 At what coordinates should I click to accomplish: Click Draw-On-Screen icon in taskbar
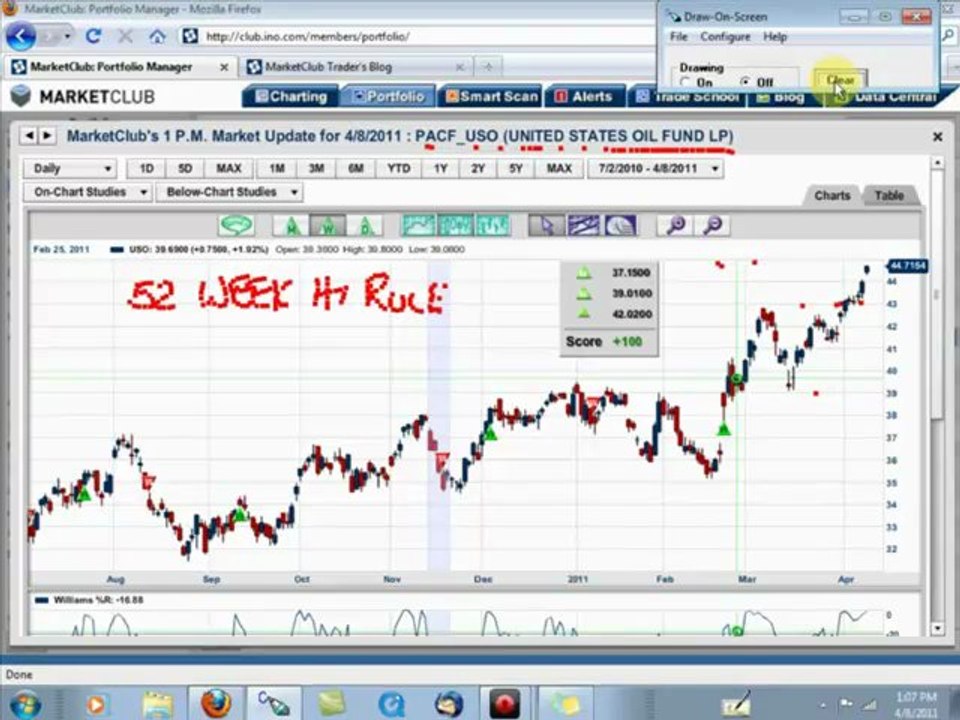point(273,704)
